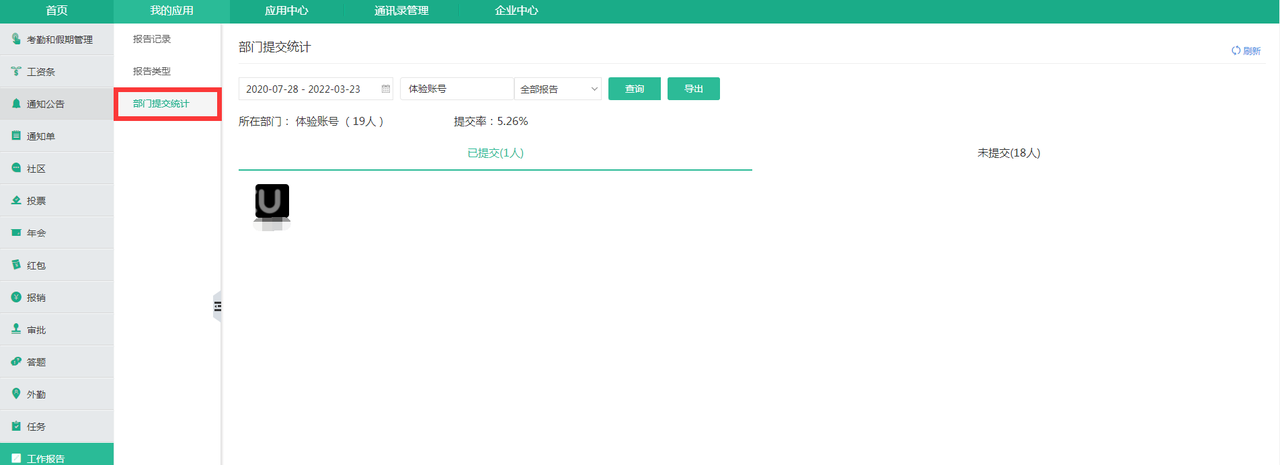
Task: Click the 体验账号 department input field
Action: (x=457, y=89)
